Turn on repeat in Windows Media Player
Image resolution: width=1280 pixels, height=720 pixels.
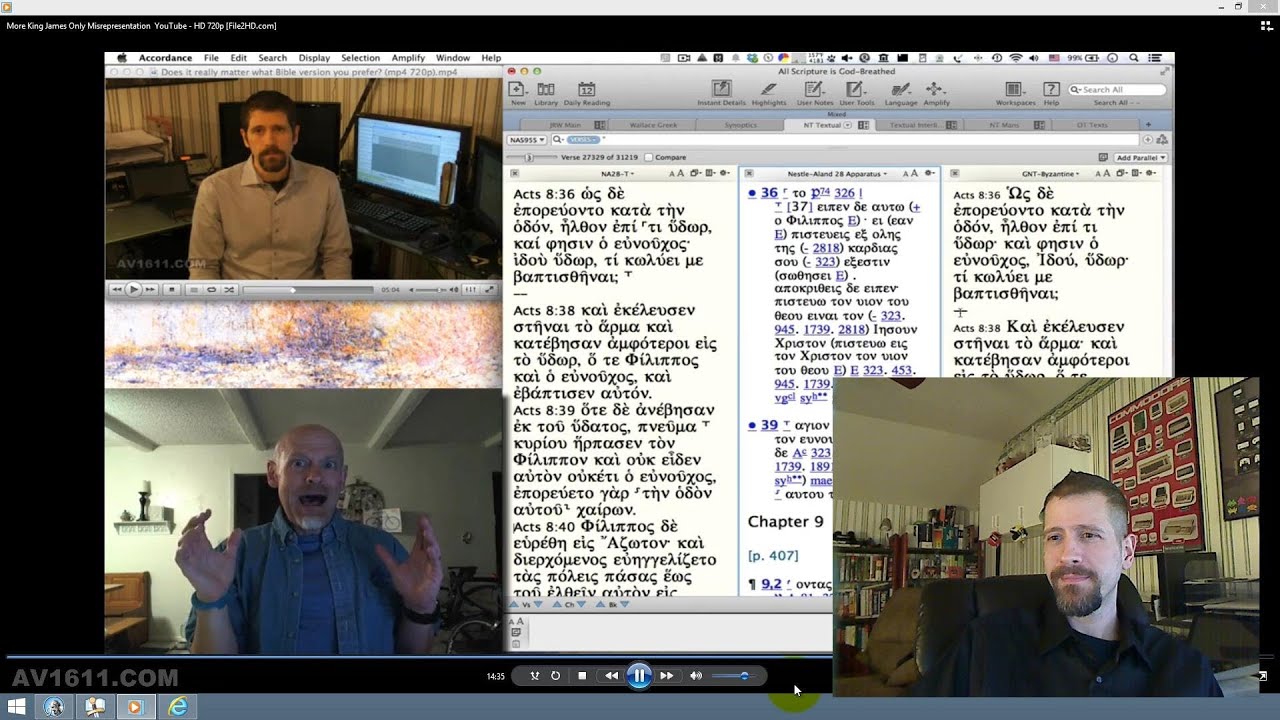[555, 676]
